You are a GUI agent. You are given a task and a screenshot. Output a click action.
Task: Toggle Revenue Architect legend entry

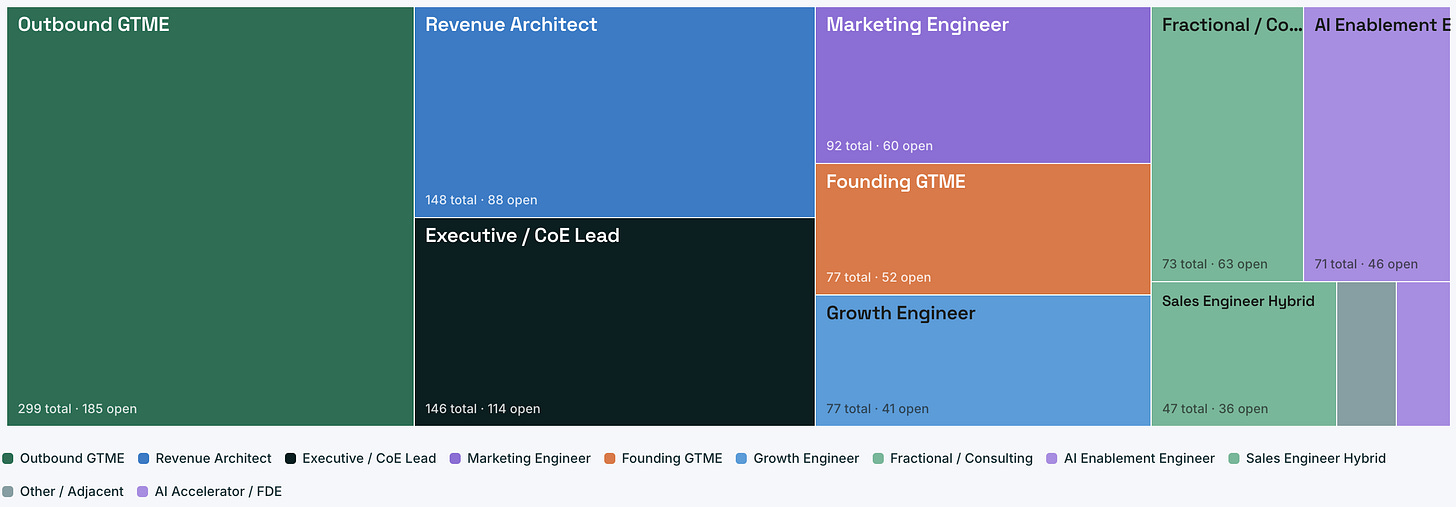click(x=205, y=459)
